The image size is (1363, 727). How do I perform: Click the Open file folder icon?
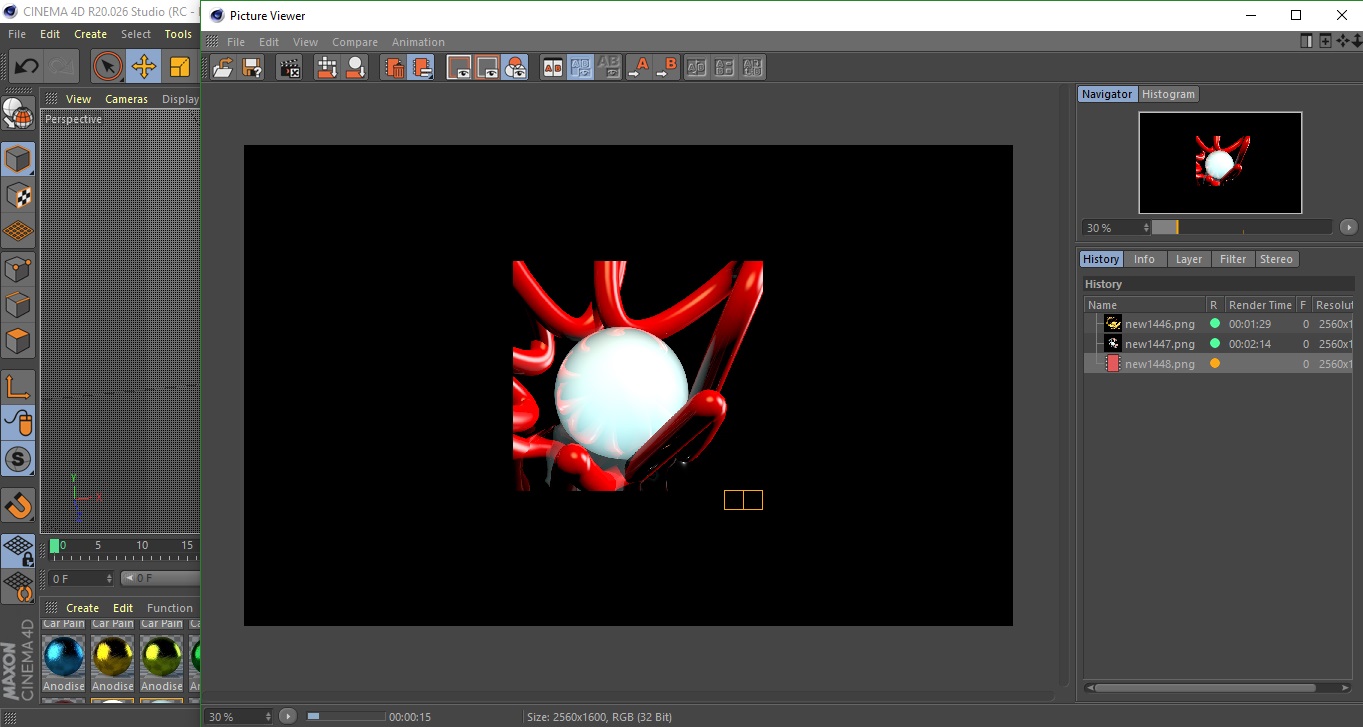point(224,68)
